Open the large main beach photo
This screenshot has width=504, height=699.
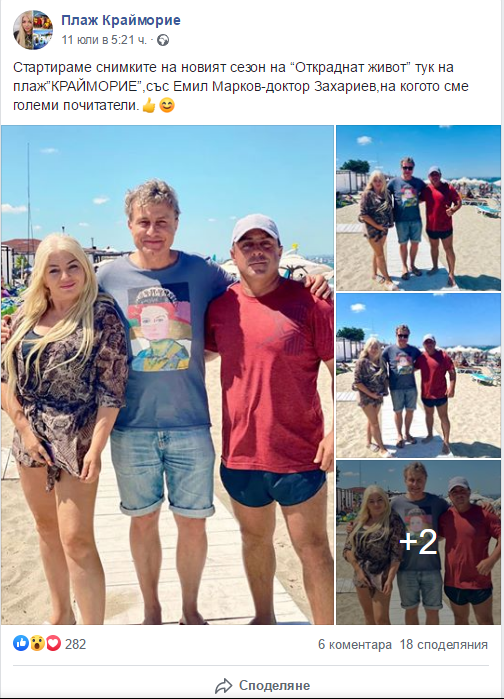click(x=167, y=375)
